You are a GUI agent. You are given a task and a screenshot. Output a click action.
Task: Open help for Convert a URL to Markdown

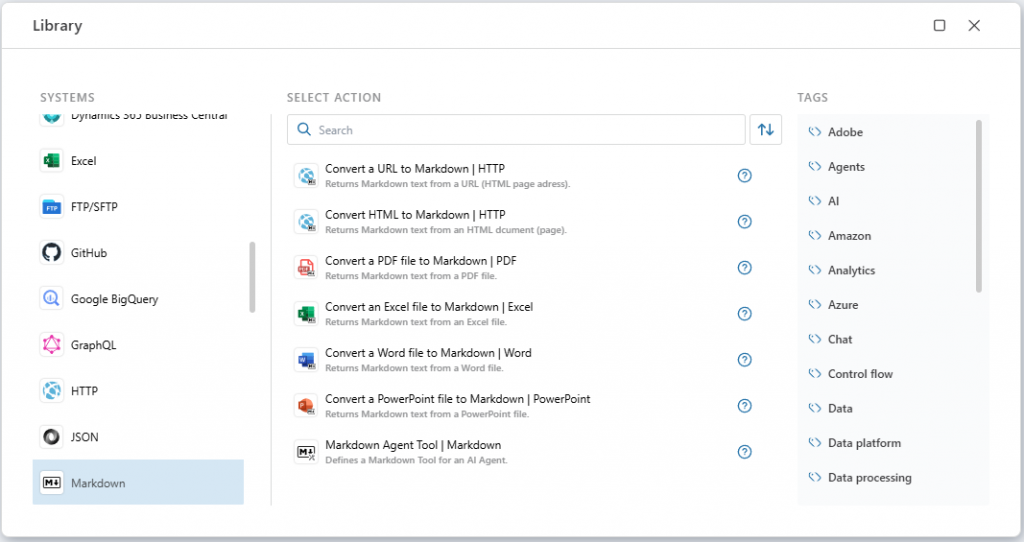click(x=744, y=176)
